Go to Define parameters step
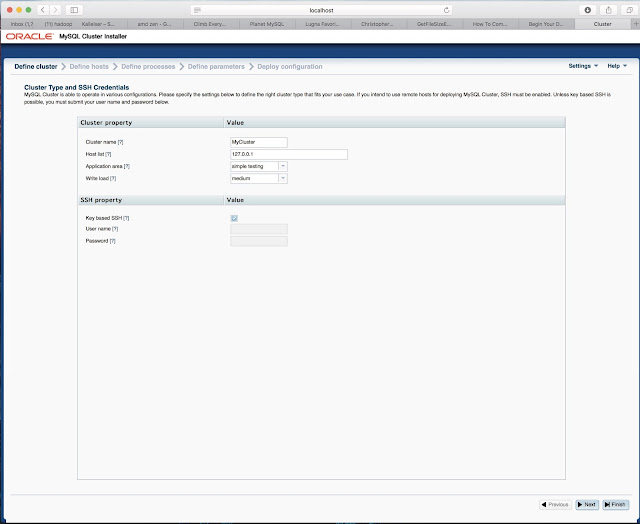The image size is (640, 524). click(216, 67)
